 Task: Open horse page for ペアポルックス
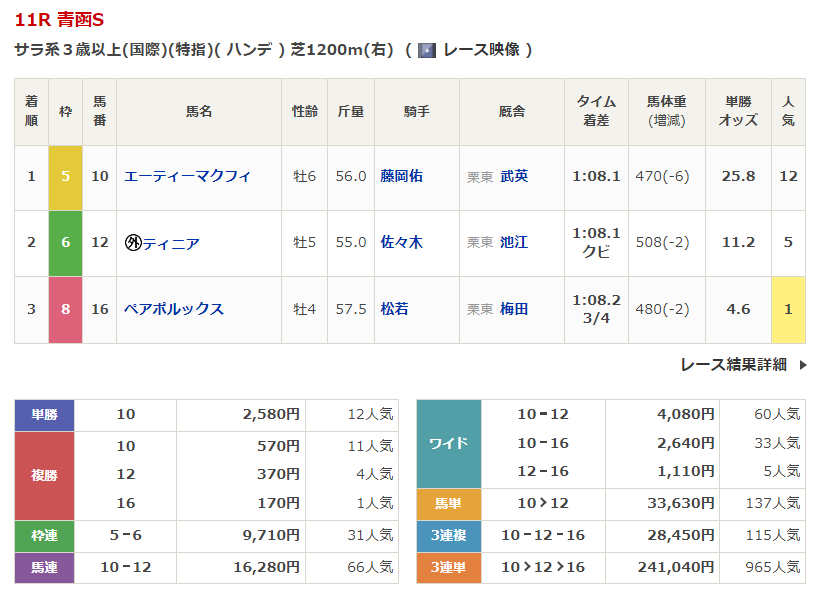[x=174, y=309]
